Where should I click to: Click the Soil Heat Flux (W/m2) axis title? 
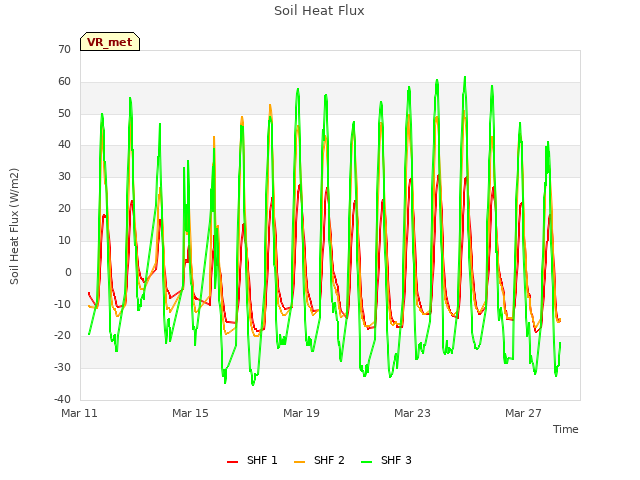(x=14, y=226)
